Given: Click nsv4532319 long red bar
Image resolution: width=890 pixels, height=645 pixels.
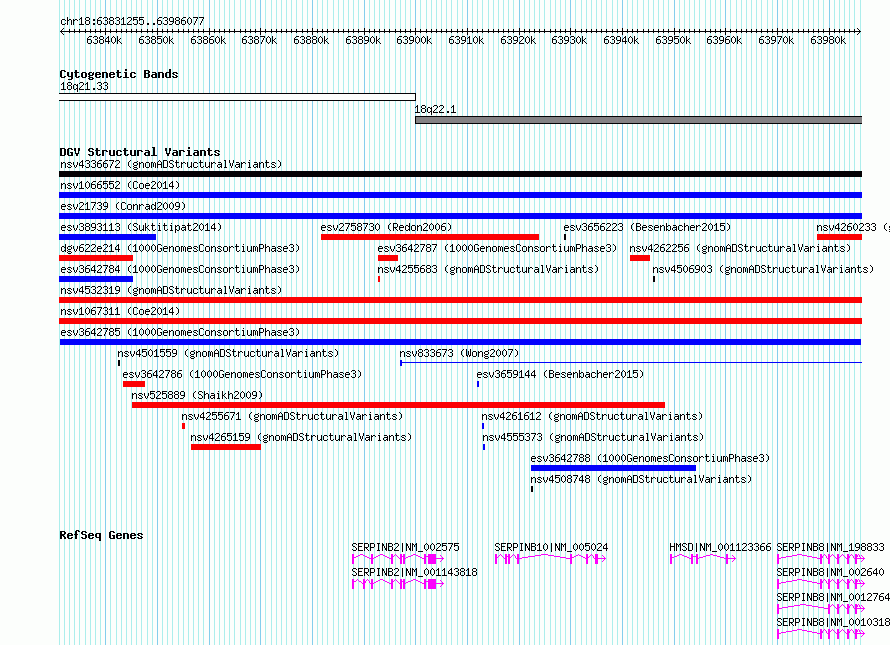Looking at the screenshot, I should click(x=460, y=300).
